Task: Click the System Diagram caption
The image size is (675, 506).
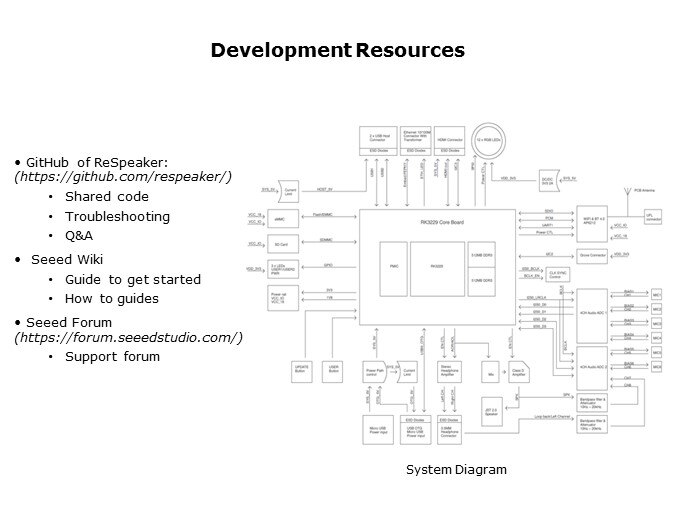Action: click(456, 469)
